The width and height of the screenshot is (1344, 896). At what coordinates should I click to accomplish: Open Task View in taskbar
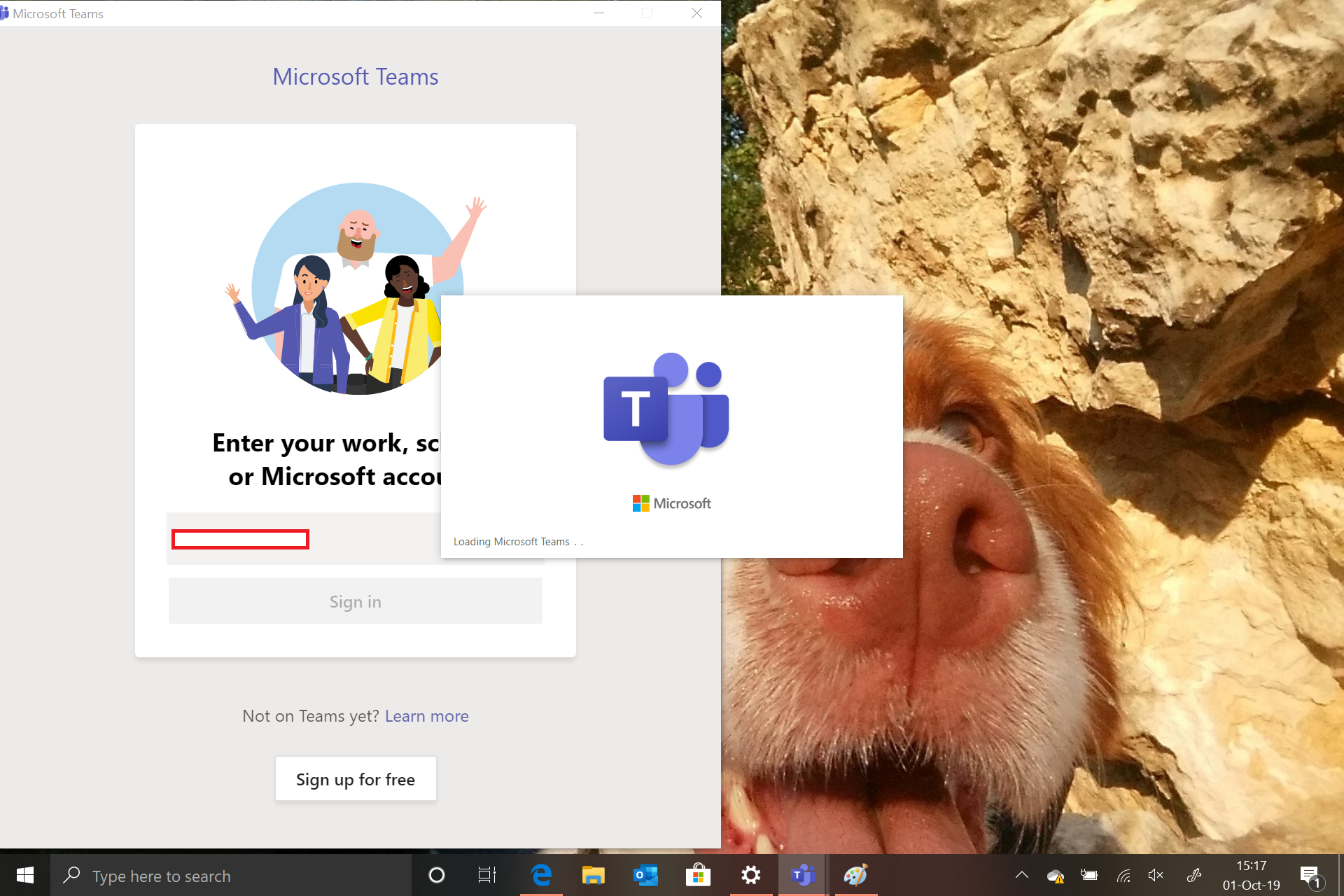tap(487, 875)
